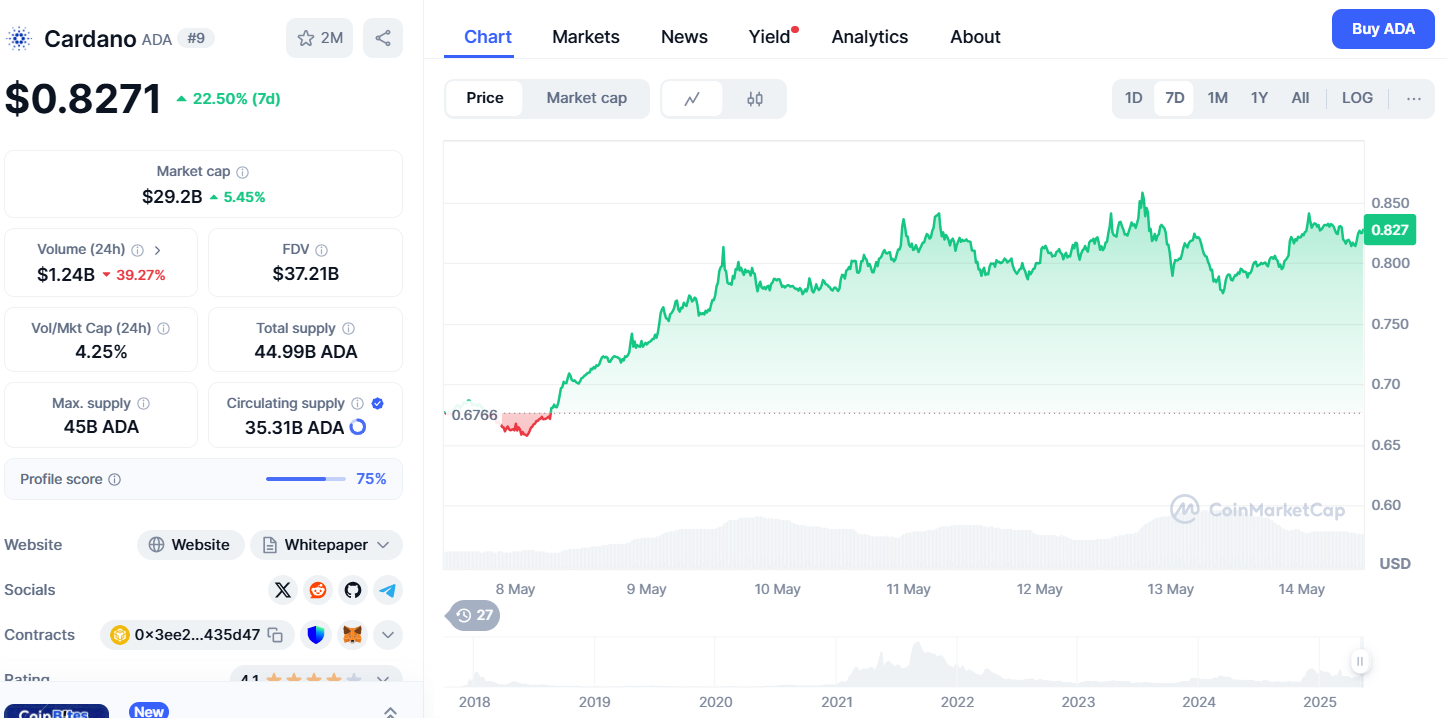Toggle chart to Market cap view
Image resolution: width=1447 pixels, height=718 pixels.
(587, 98)
